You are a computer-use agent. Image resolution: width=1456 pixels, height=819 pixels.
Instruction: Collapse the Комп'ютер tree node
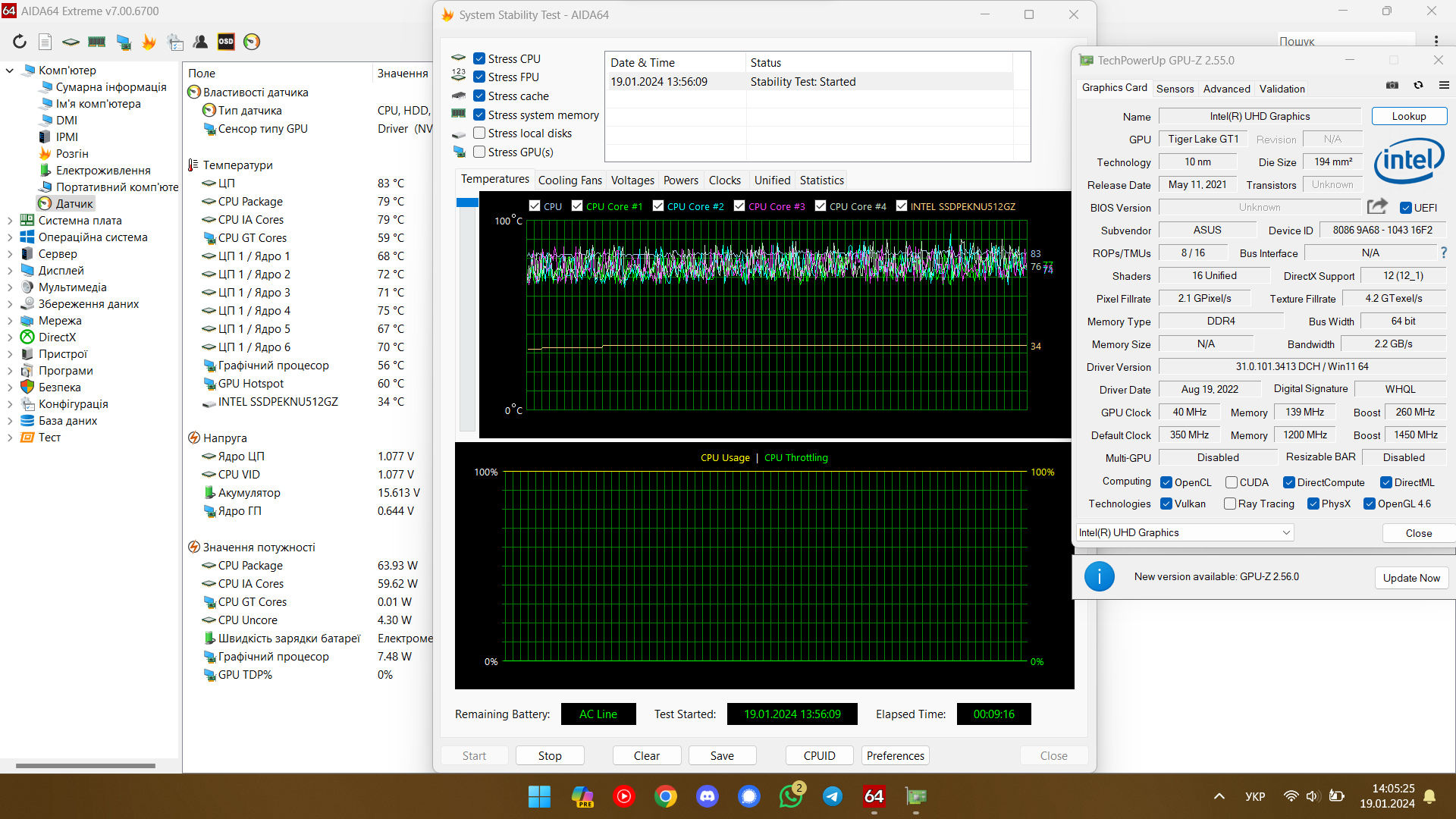(x=10, y=71)
